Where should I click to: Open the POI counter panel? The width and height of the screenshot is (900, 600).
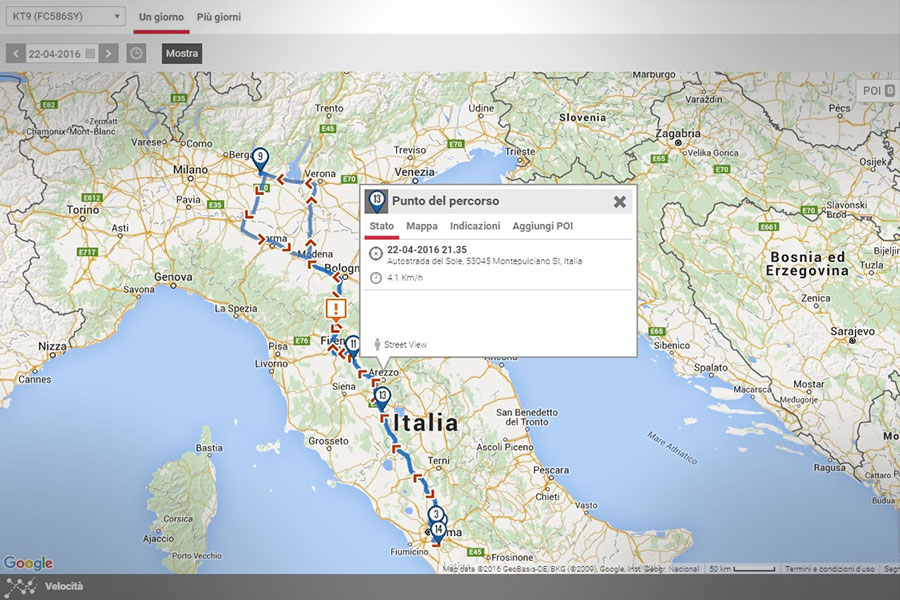(878, 91)
